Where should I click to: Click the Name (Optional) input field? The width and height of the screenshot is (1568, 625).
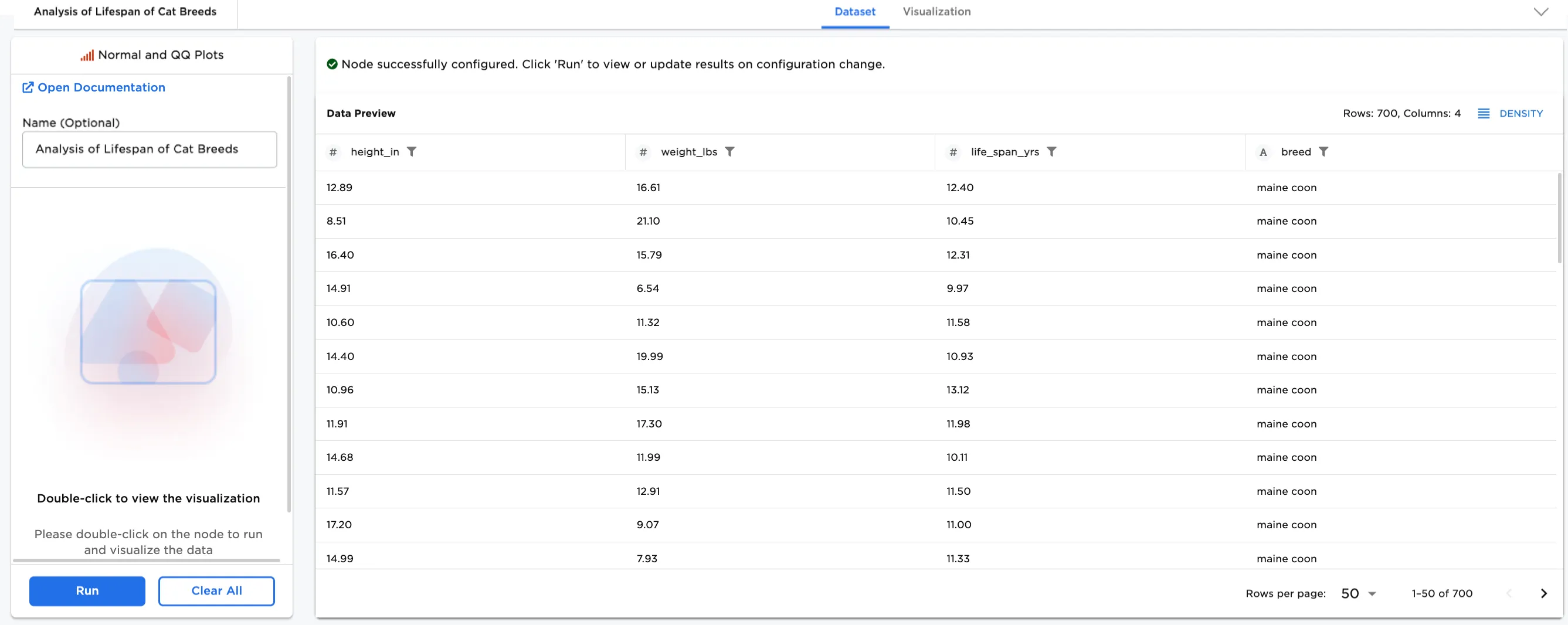point(150,149)
